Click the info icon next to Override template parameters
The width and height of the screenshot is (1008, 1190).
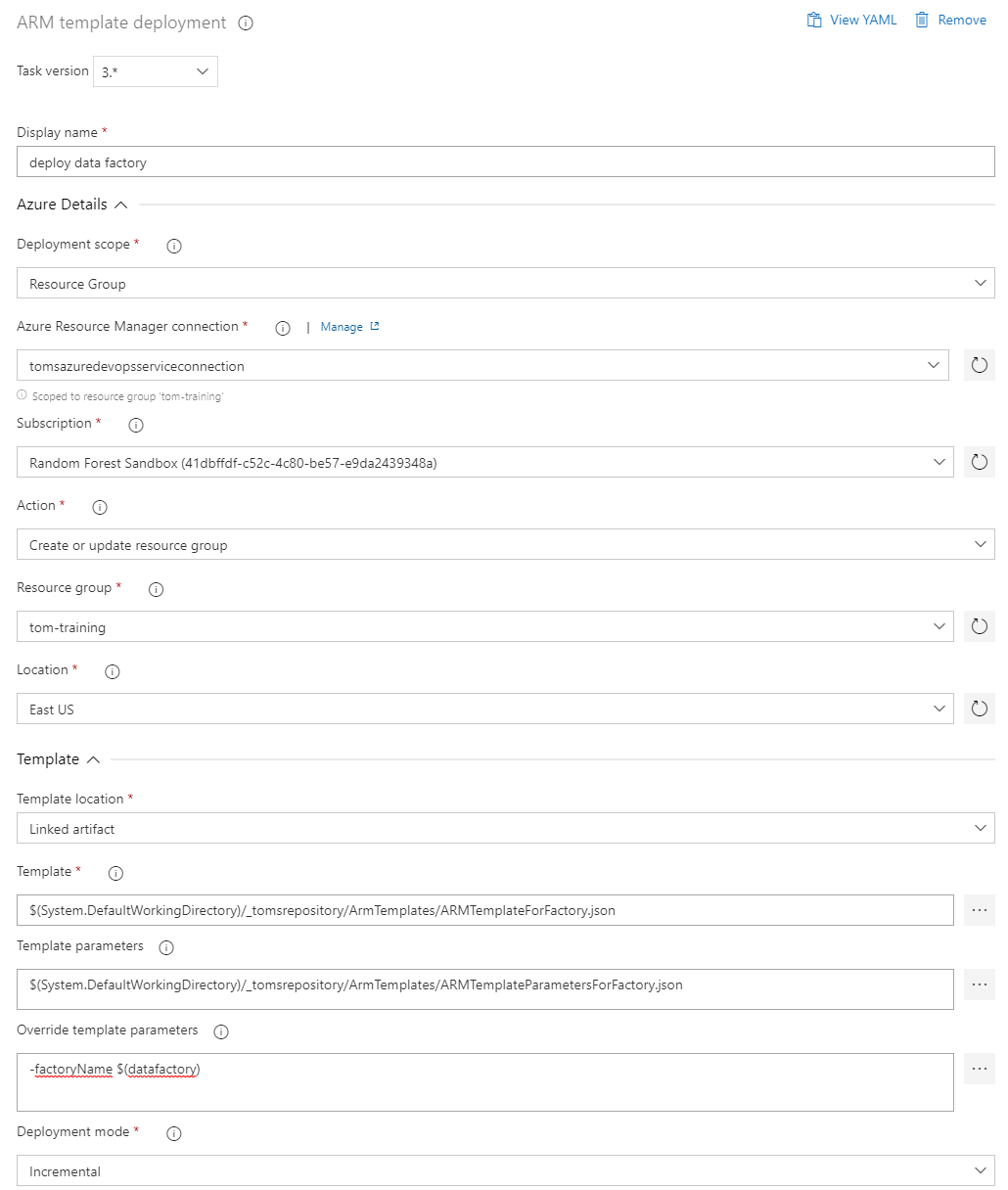pyautogui.click(x=221, y=1032)
